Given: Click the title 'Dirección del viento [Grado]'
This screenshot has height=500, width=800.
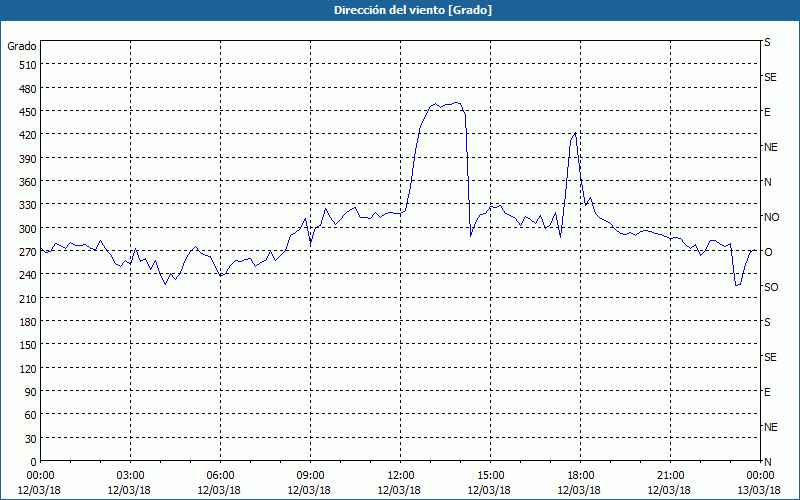Looking at the screenshot, I should point(413,10).
